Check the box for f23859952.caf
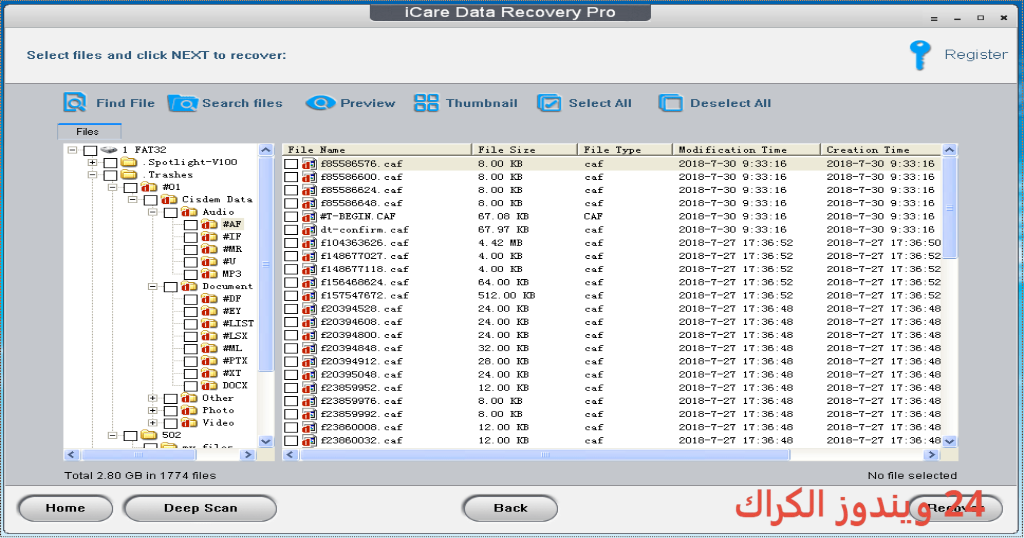Image resolution: width=1024 pixels, height=538 pixels. coord(291,388)
